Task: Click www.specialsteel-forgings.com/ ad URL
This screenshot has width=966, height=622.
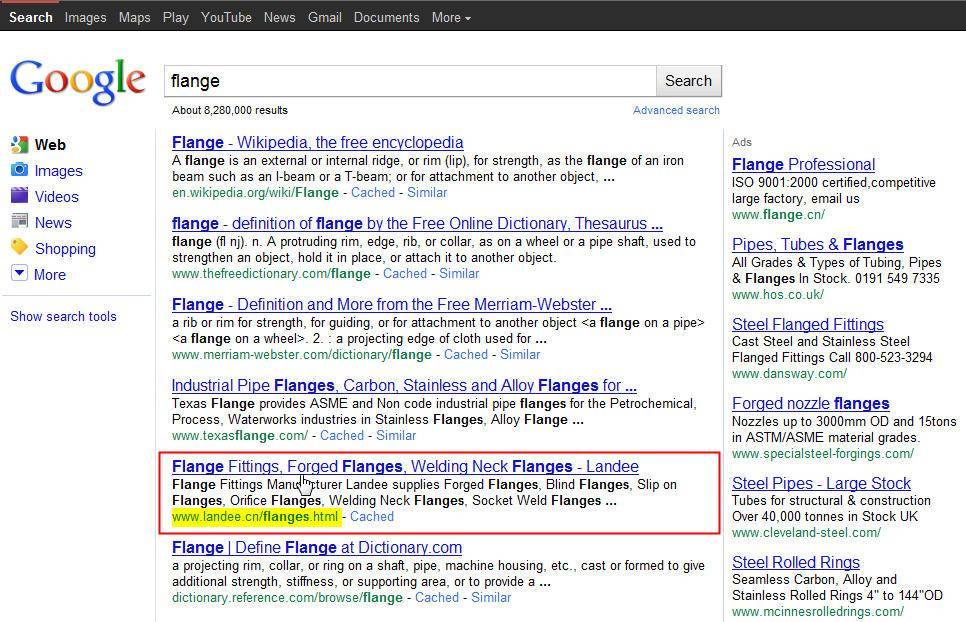Action: [x=823, y=454]
